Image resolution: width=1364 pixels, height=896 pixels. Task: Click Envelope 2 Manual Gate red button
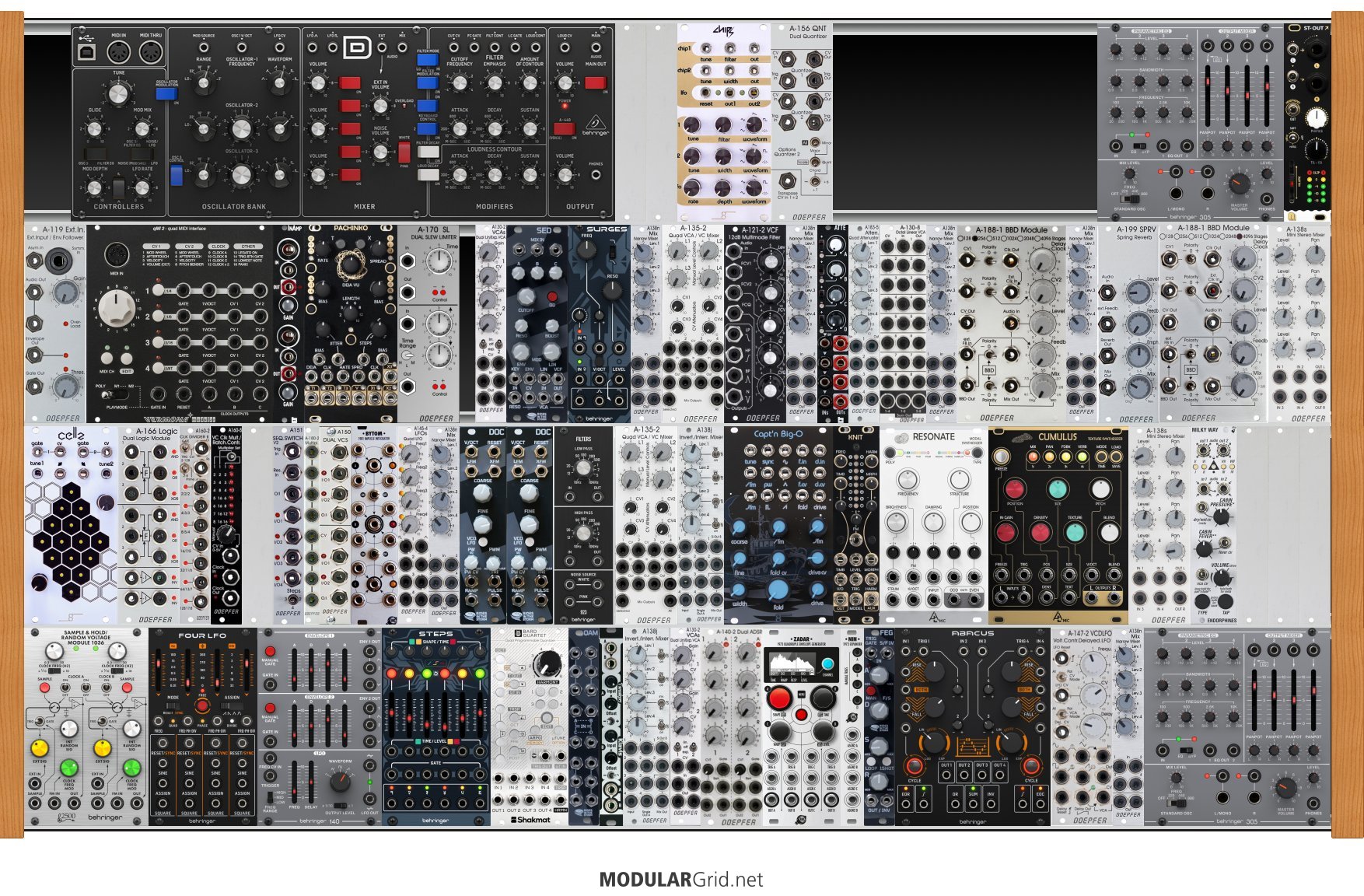click(x=270, y=706)
